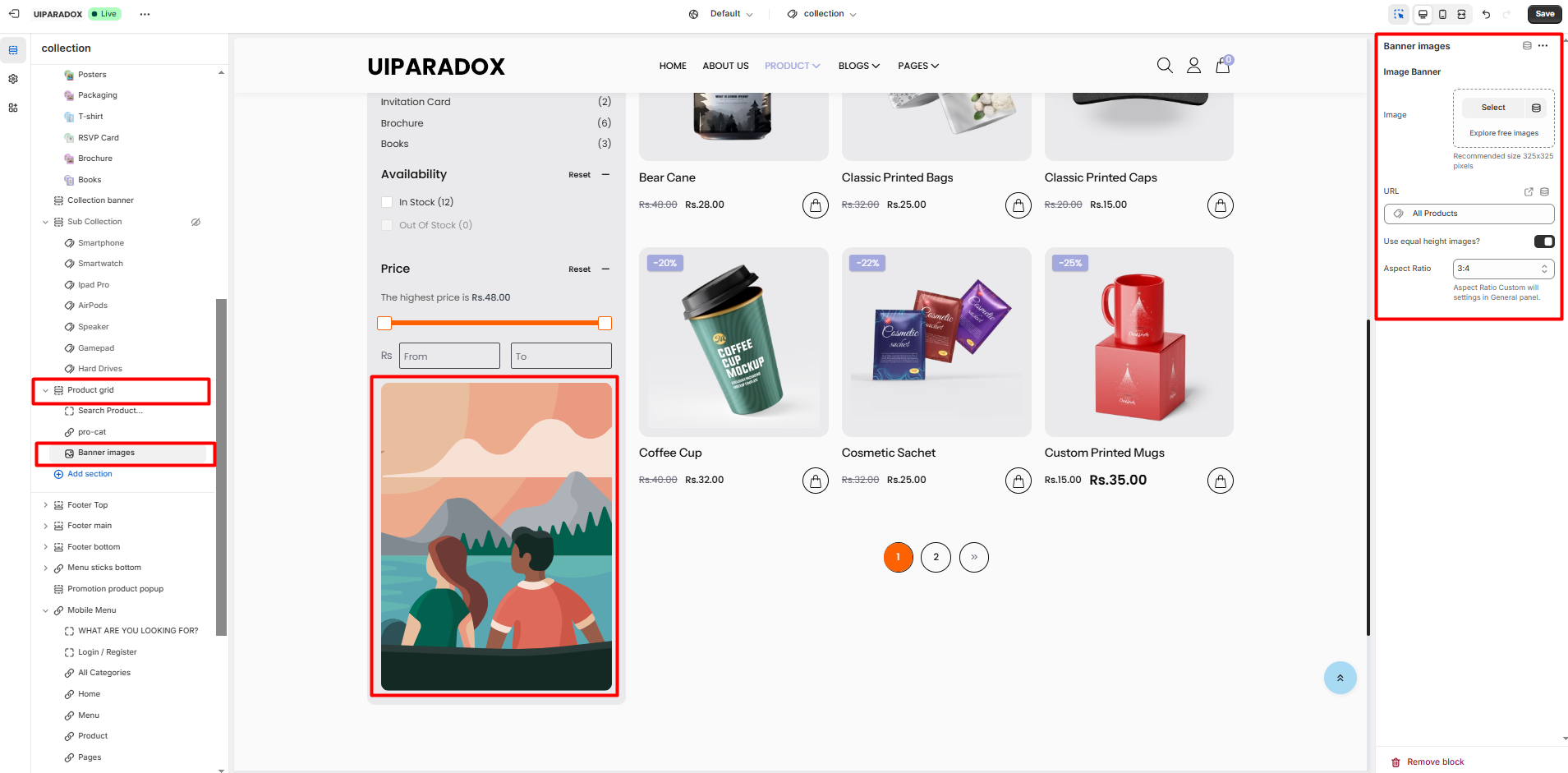1568x773 pixels.
Task: Open the shopping cart bag icon in header
Action: 1223,66
